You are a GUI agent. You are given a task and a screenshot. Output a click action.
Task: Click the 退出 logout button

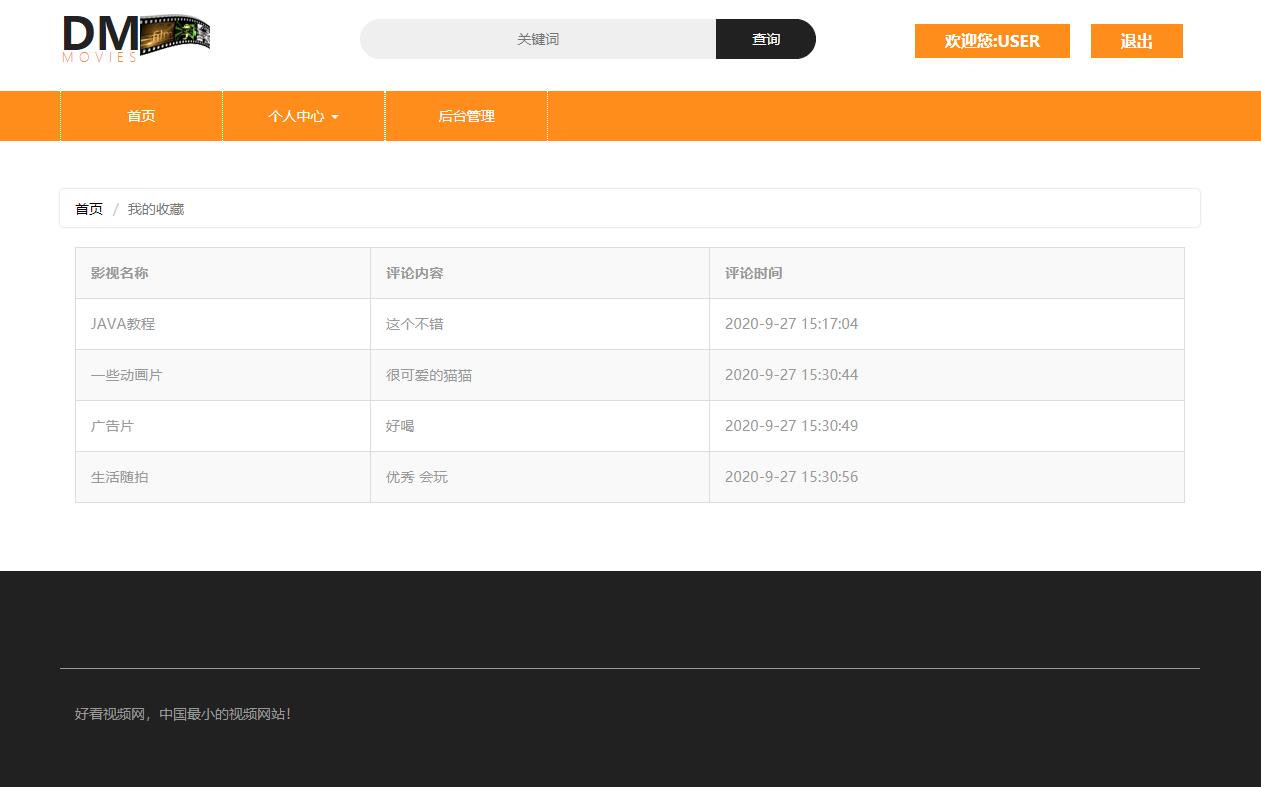[1136, 41]
